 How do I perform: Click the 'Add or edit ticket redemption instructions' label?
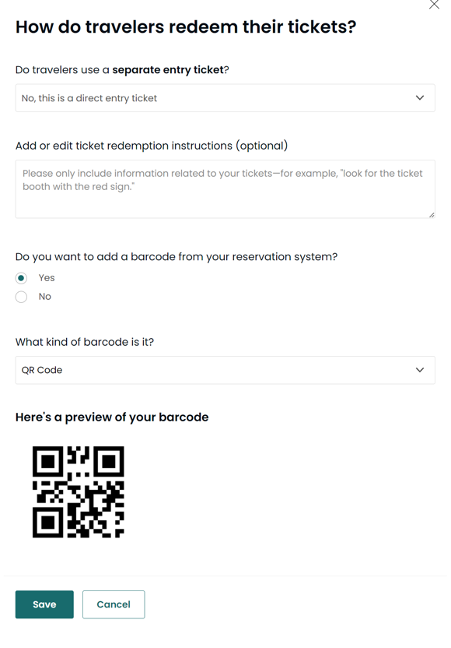(152, 146)
